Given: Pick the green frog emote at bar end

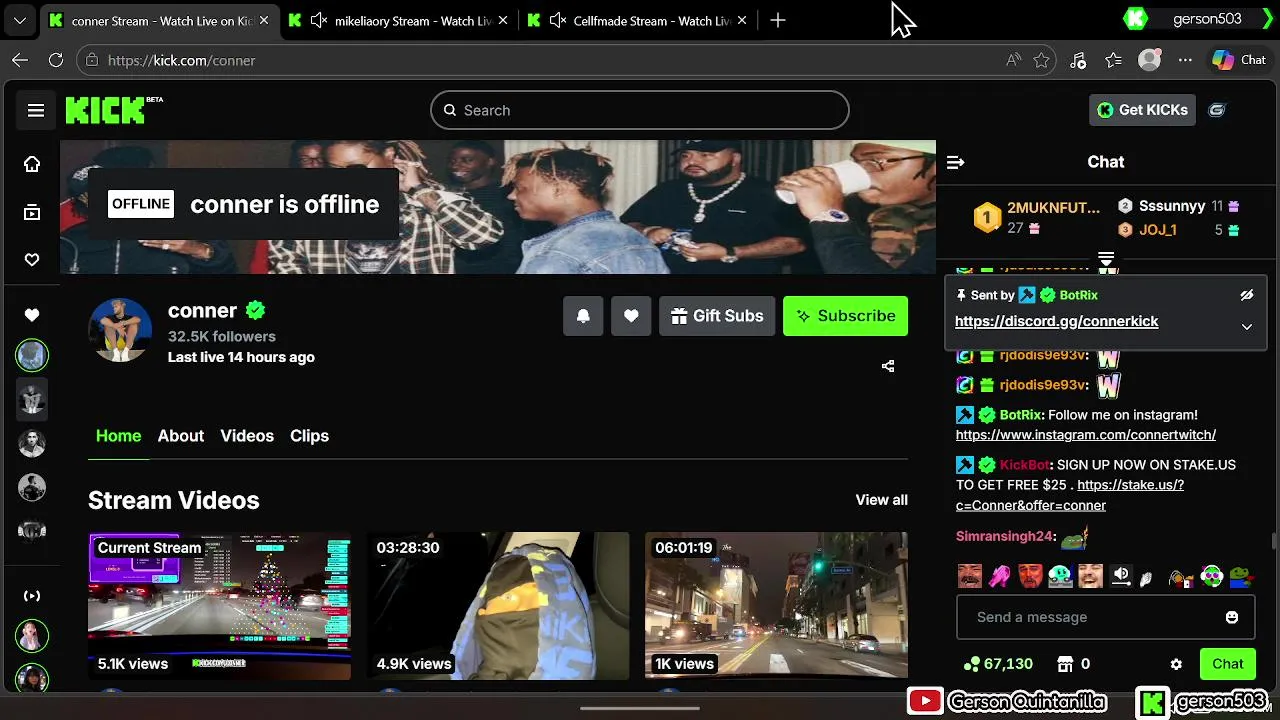Looking at the screenshot, I should [1242, 576].
